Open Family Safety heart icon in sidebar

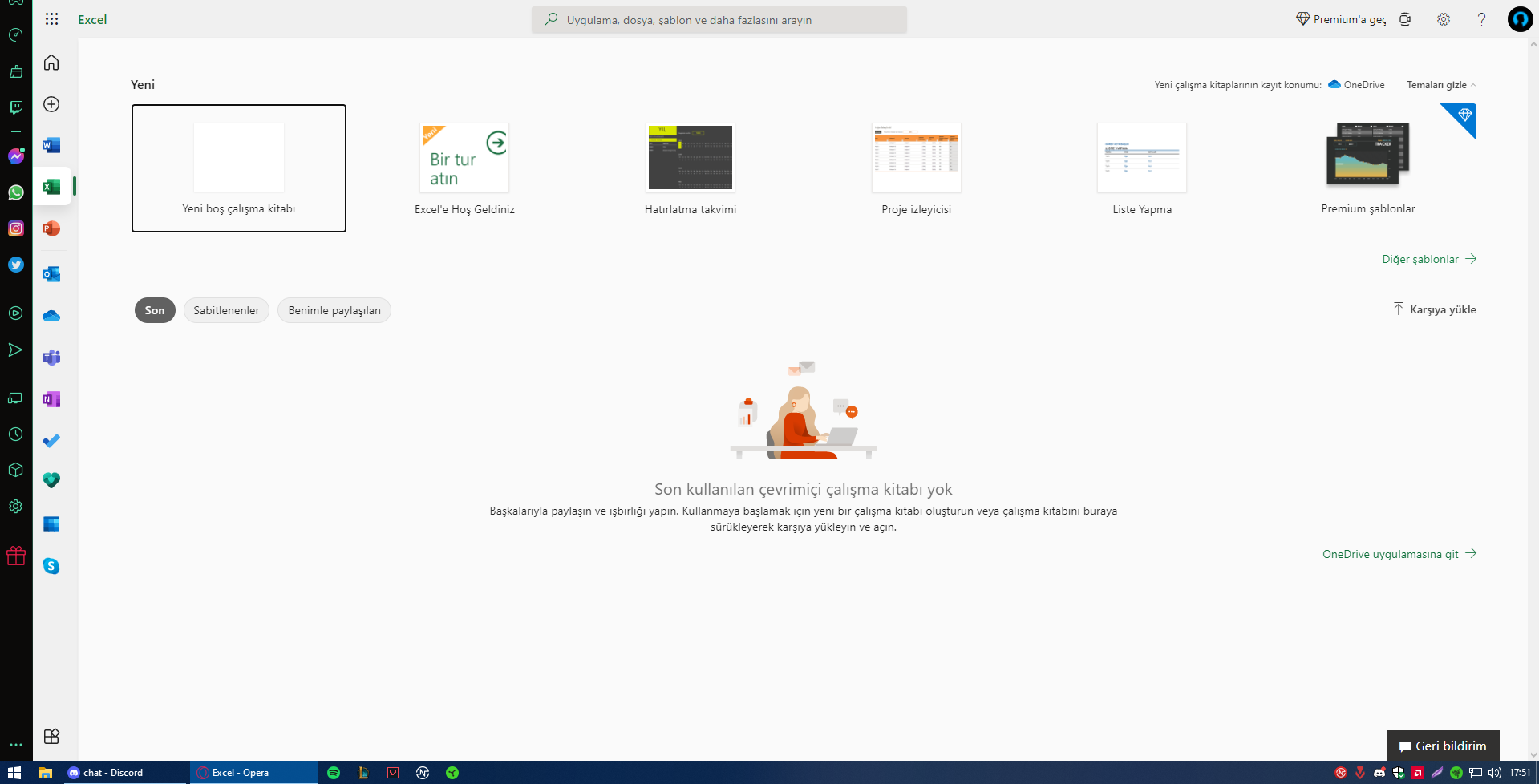pyautogui.click(x=51, y=480)
